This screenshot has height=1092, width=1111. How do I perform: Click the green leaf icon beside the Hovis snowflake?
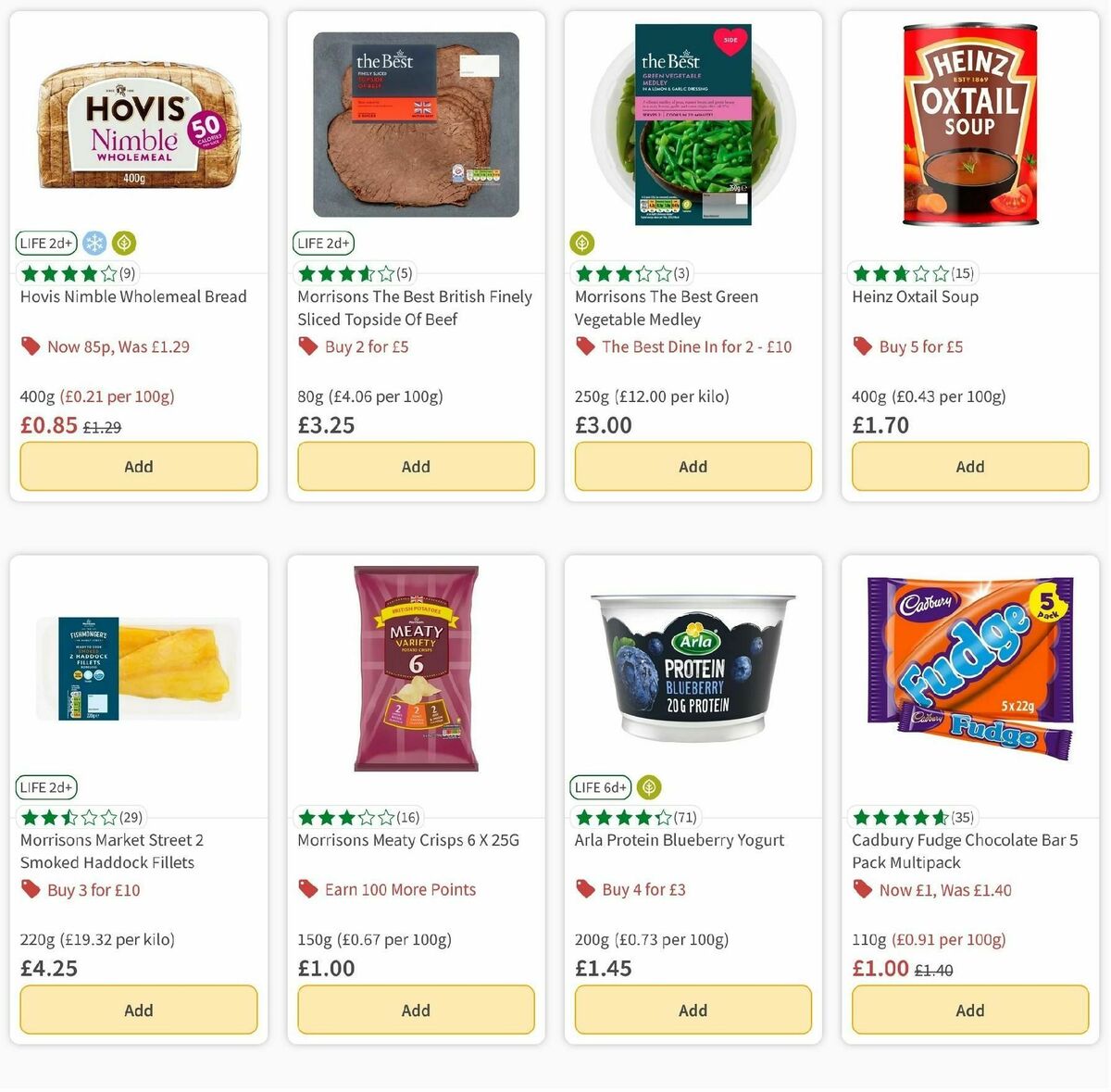pos(124,243)
